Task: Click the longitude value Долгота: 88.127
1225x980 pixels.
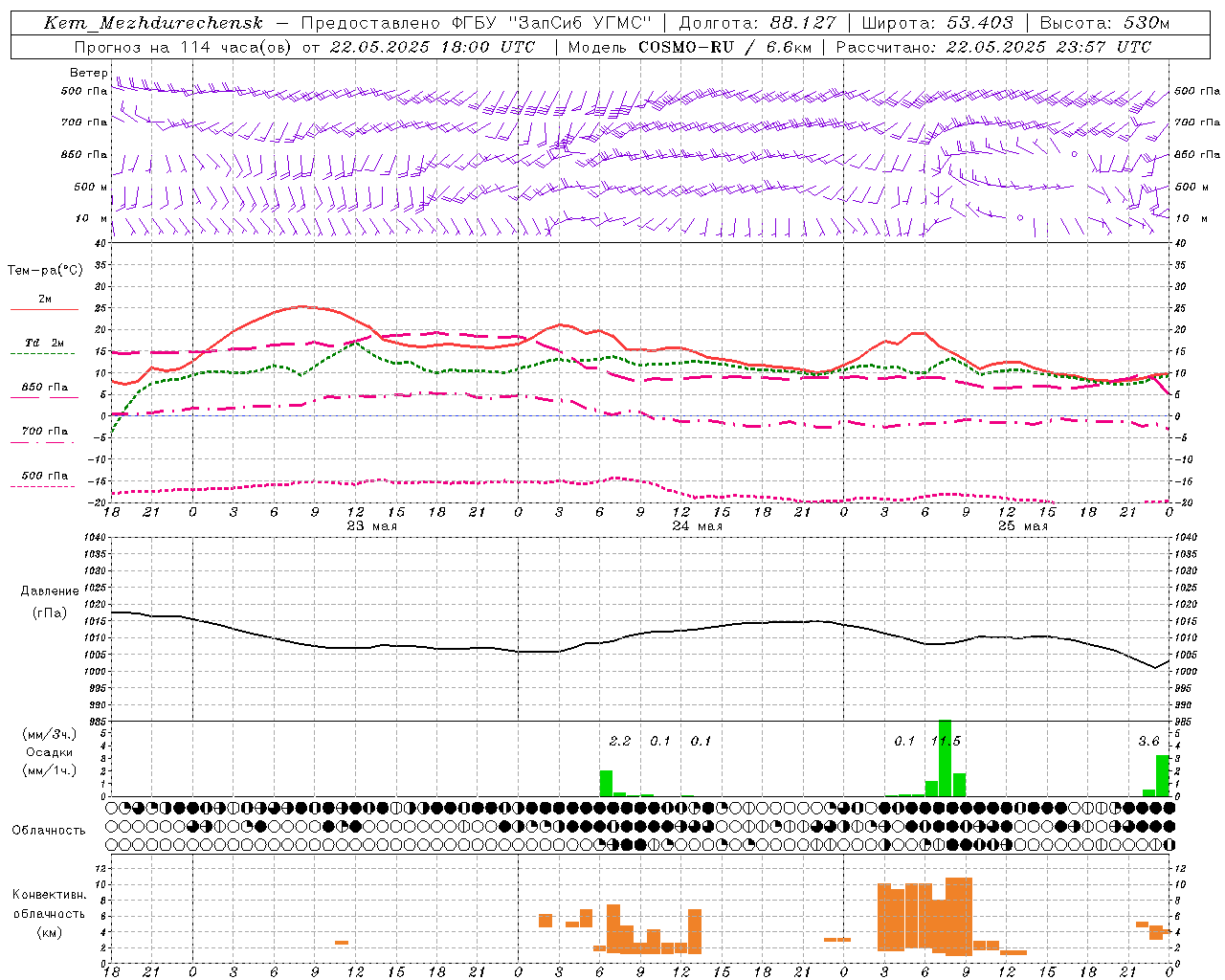Action: [x=757, y=23]
